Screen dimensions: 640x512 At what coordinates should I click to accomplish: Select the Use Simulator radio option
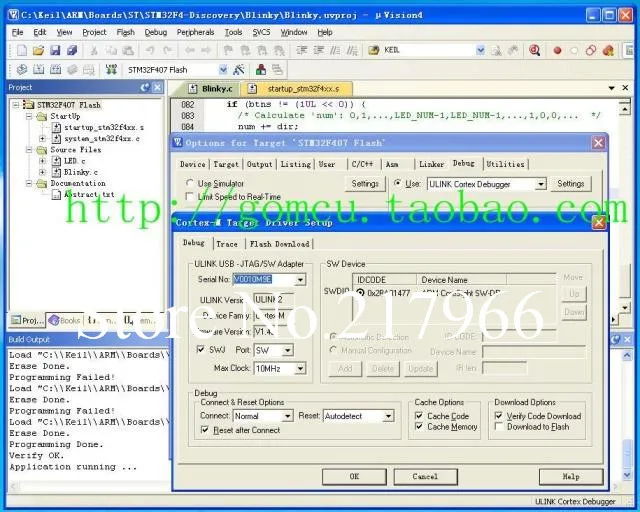(189, 183)
